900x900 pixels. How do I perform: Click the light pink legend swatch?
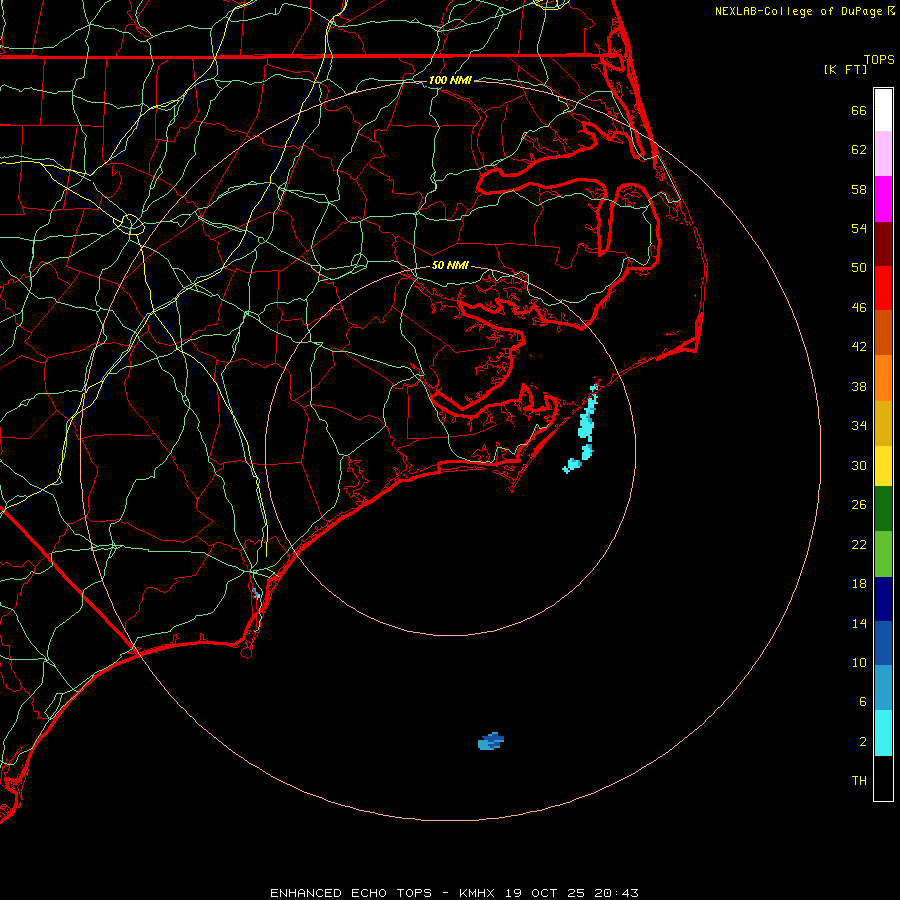coord(883,153)
